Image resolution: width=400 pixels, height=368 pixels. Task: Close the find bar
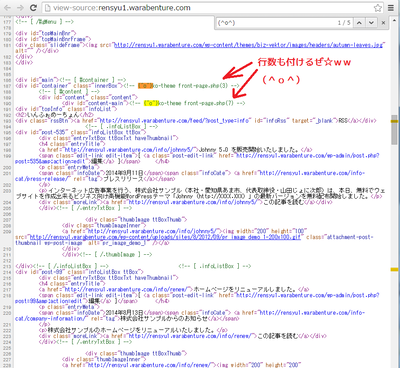[x=383, y=23]
